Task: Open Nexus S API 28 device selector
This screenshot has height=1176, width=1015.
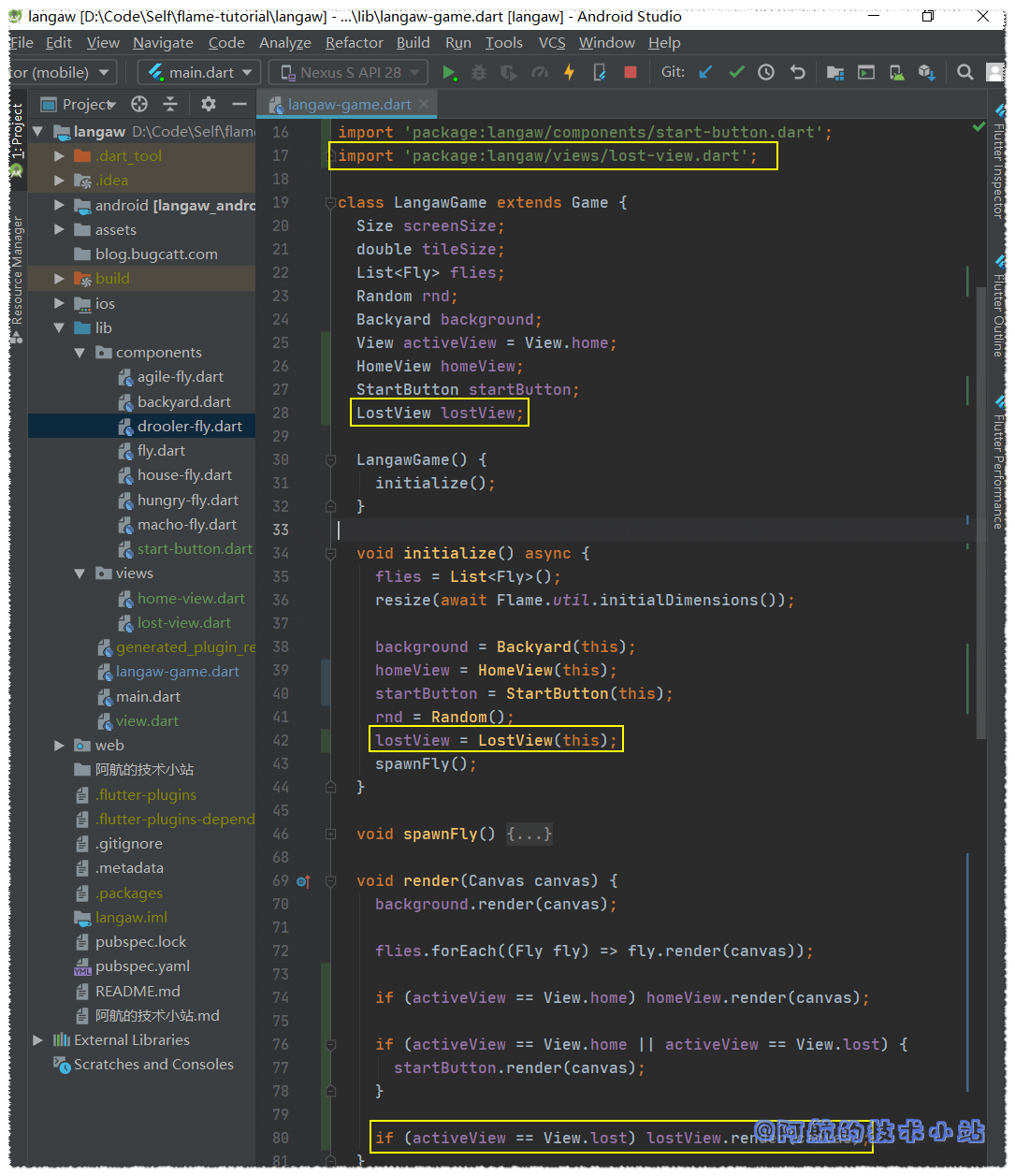Action: point(348,72)
